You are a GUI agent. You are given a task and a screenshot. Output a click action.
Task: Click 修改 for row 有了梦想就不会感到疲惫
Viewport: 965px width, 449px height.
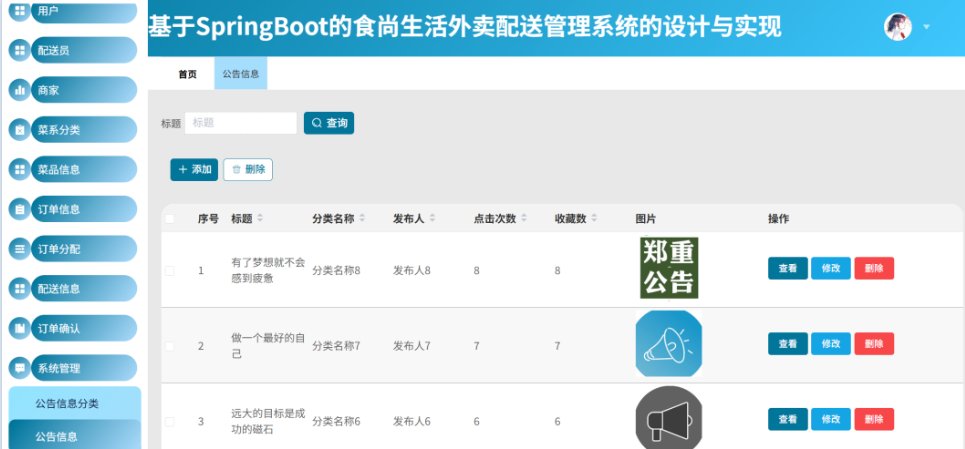point(831,268)
